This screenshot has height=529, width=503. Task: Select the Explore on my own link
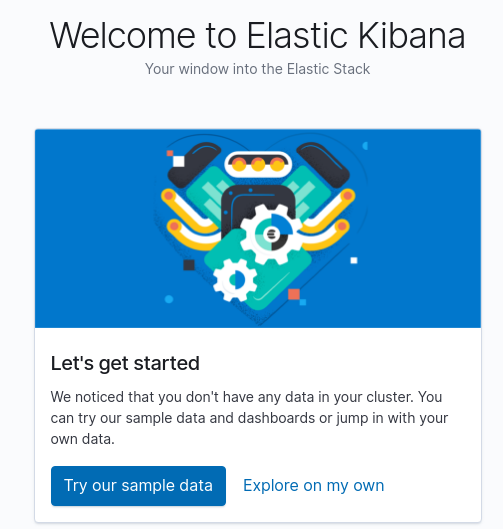click(x=313, y=486)
